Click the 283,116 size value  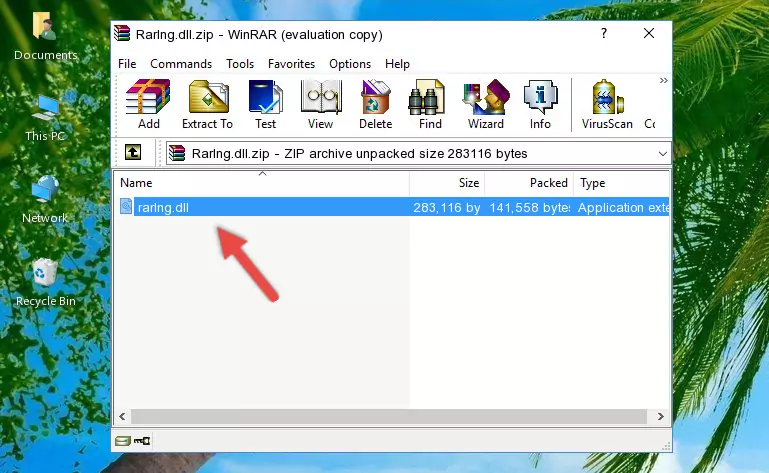pos(446,208)
